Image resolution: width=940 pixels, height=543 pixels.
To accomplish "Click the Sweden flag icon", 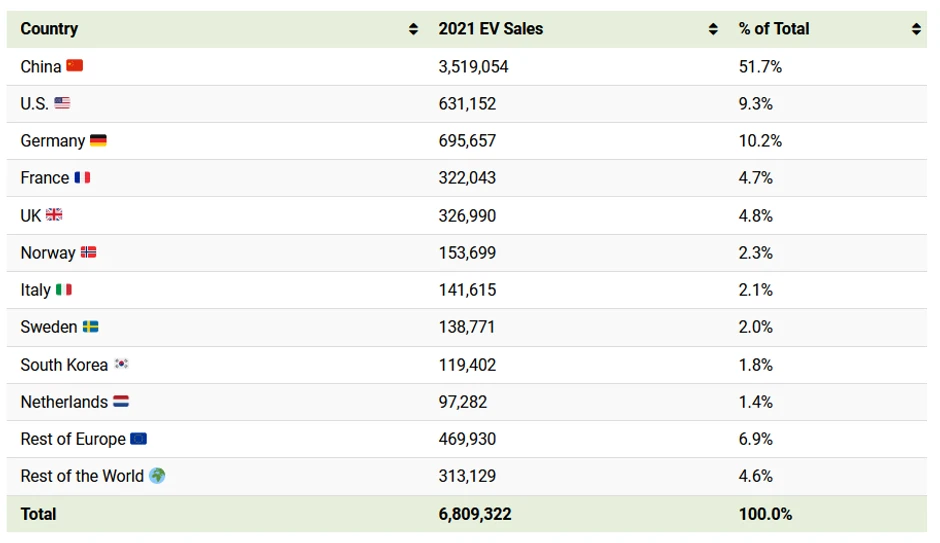I will click(90, 327).
